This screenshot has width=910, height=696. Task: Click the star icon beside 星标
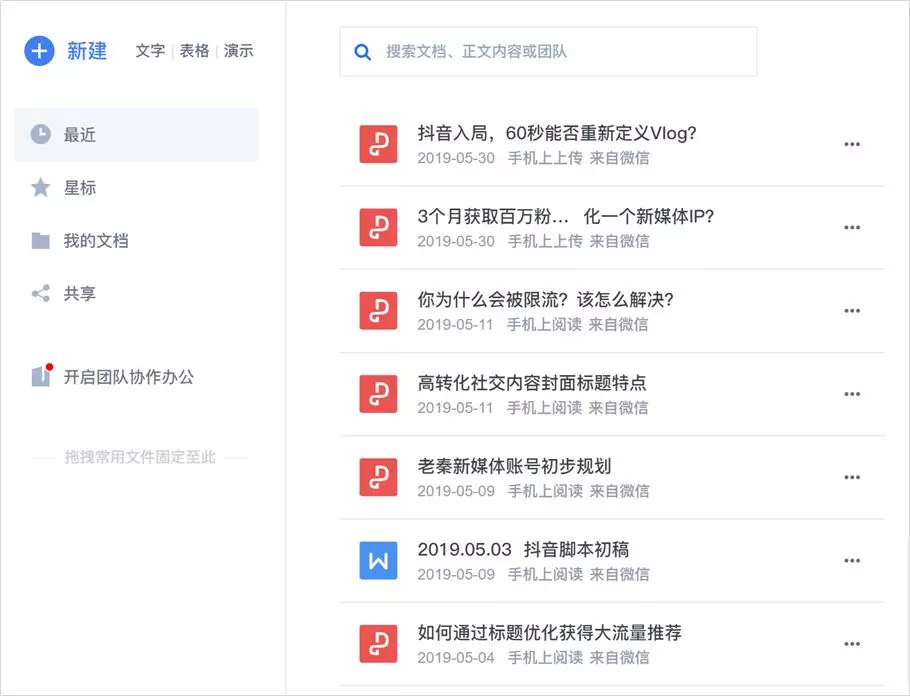(41, 187)
